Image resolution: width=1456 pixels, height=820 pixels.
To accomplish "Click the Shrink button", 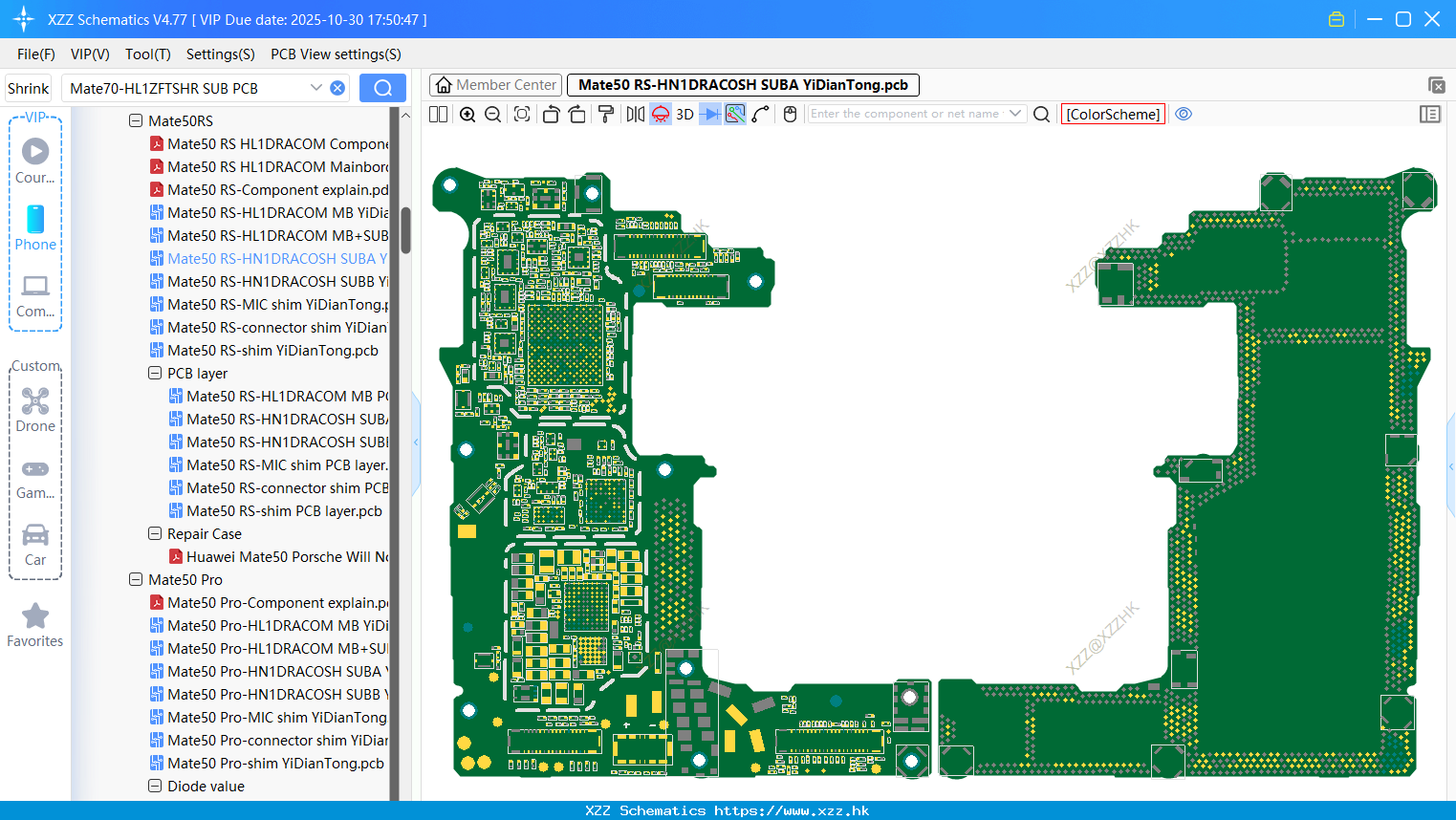I will coord(28,88).
